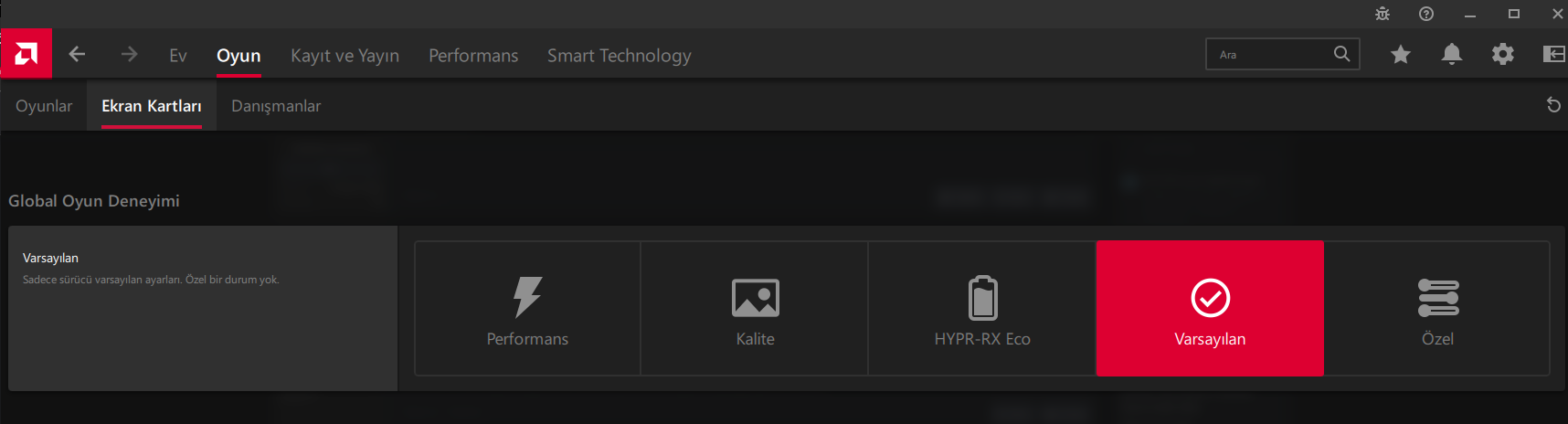The height and width of the screenshot is (424, 1568).
Task: Select the Performans lightning bolt profile
Action: pyautogui.click(x=527, y=309)
